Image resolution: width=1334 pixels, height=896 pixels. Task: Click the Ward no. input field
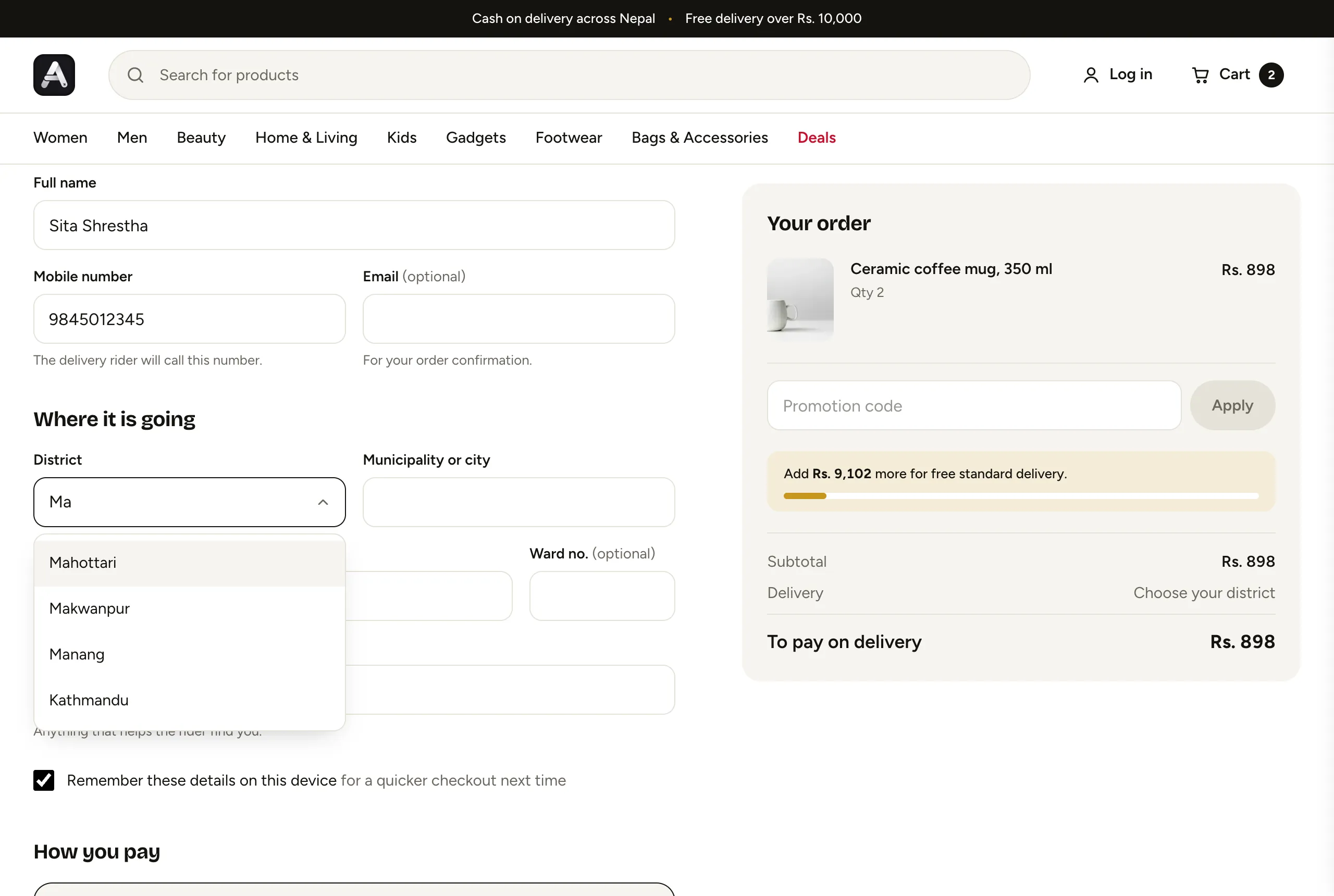602,595
